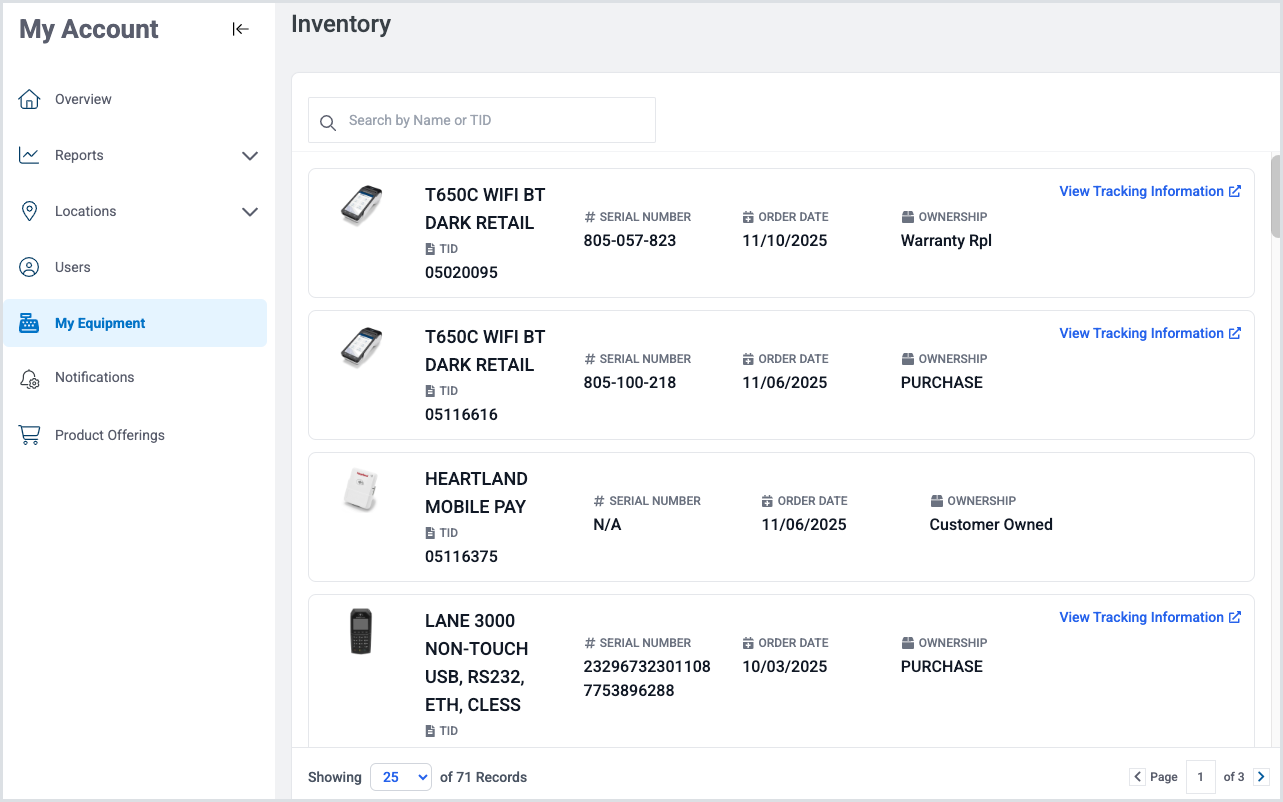Screen dimensions: 1283x802
Task: View tracking information for Lane 3000
Action: (x=1149, y=617)
